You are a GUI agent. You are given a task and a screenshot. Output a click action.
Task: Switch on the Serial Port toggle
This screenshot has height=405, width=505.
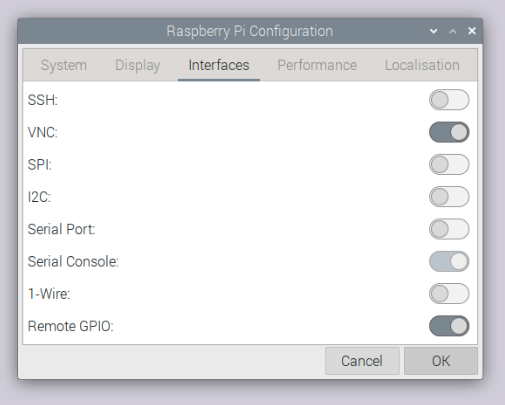click(449, 229)
